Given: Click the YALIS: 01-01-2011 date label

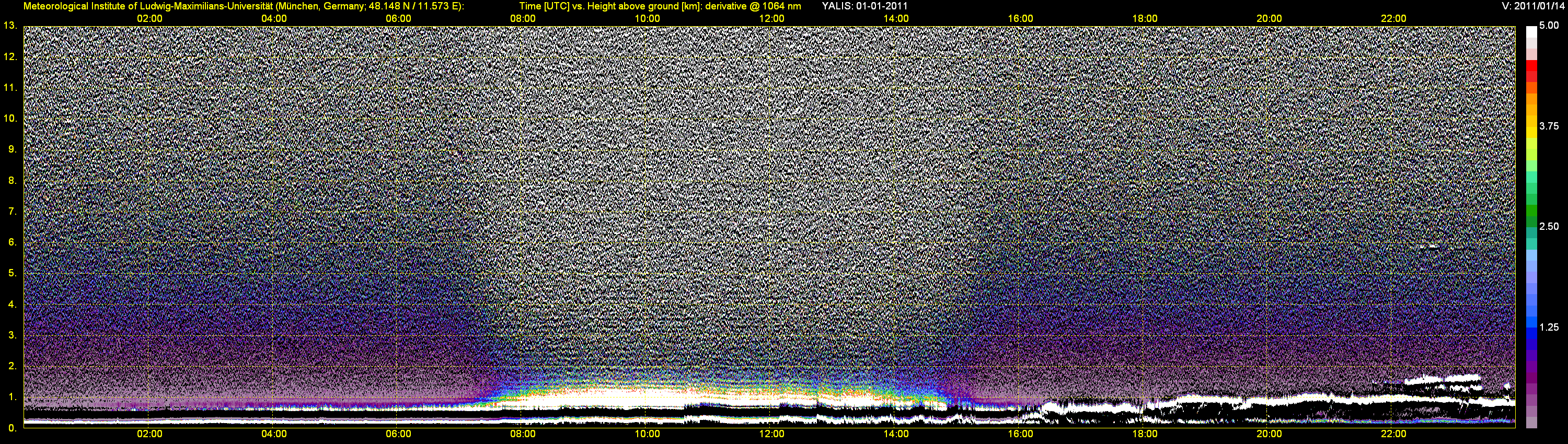Looking at the screenshot, I should click(864, 6).
